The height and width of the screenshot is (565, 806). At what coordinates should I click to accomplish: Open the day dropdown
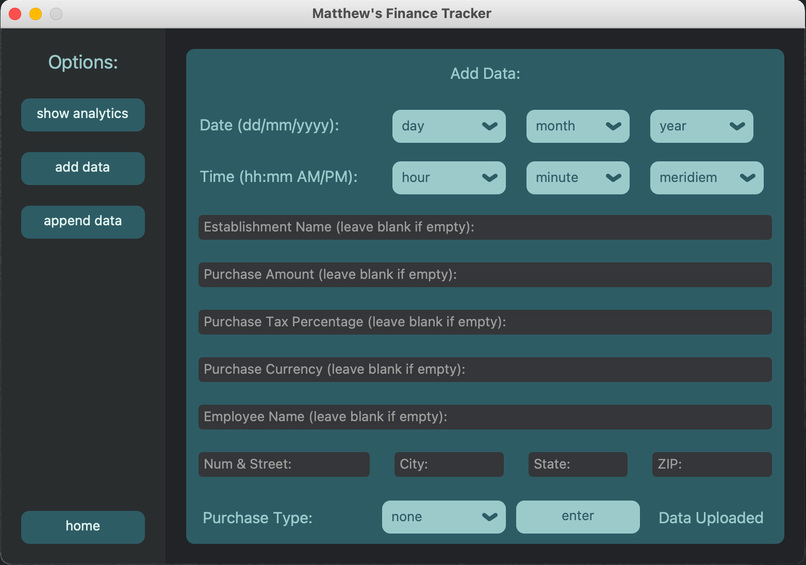[449, 126]
